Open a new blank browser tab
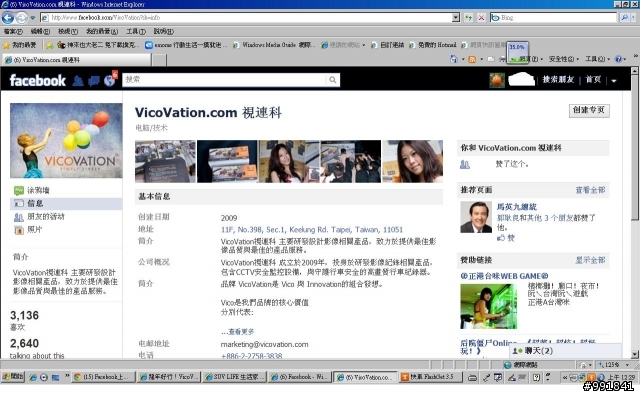 [160, 60]
